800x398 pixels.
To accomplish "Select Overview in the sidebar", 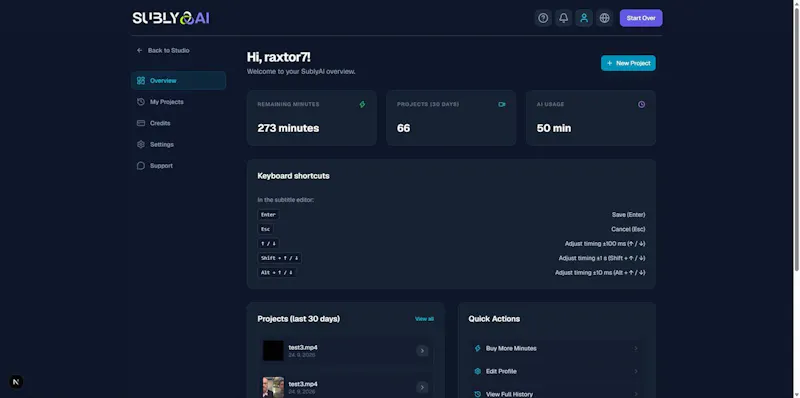I will pyautogui.click(x=179, y=81).
